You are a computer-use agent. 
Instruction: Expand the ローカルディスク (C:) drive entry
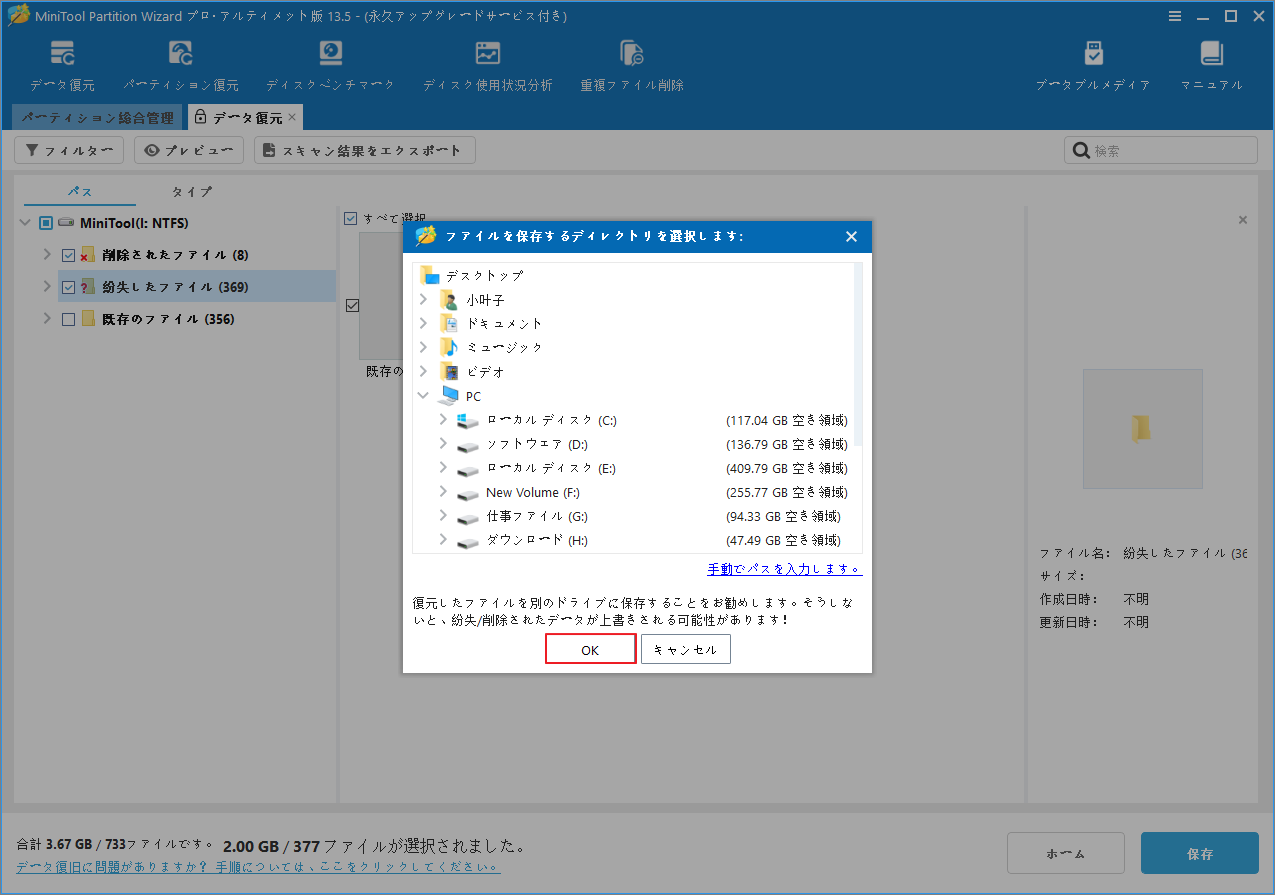(x=441, y=420)
